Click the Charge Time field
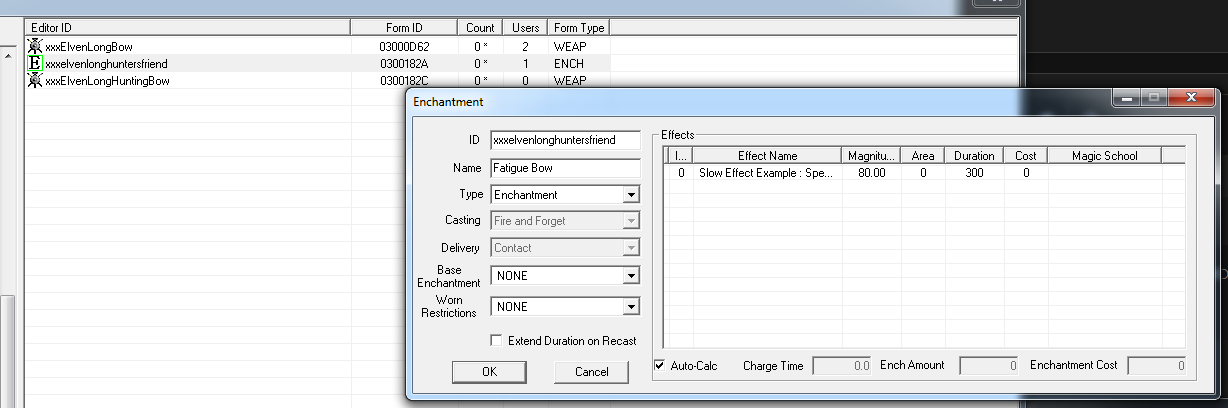 point(843,366)
